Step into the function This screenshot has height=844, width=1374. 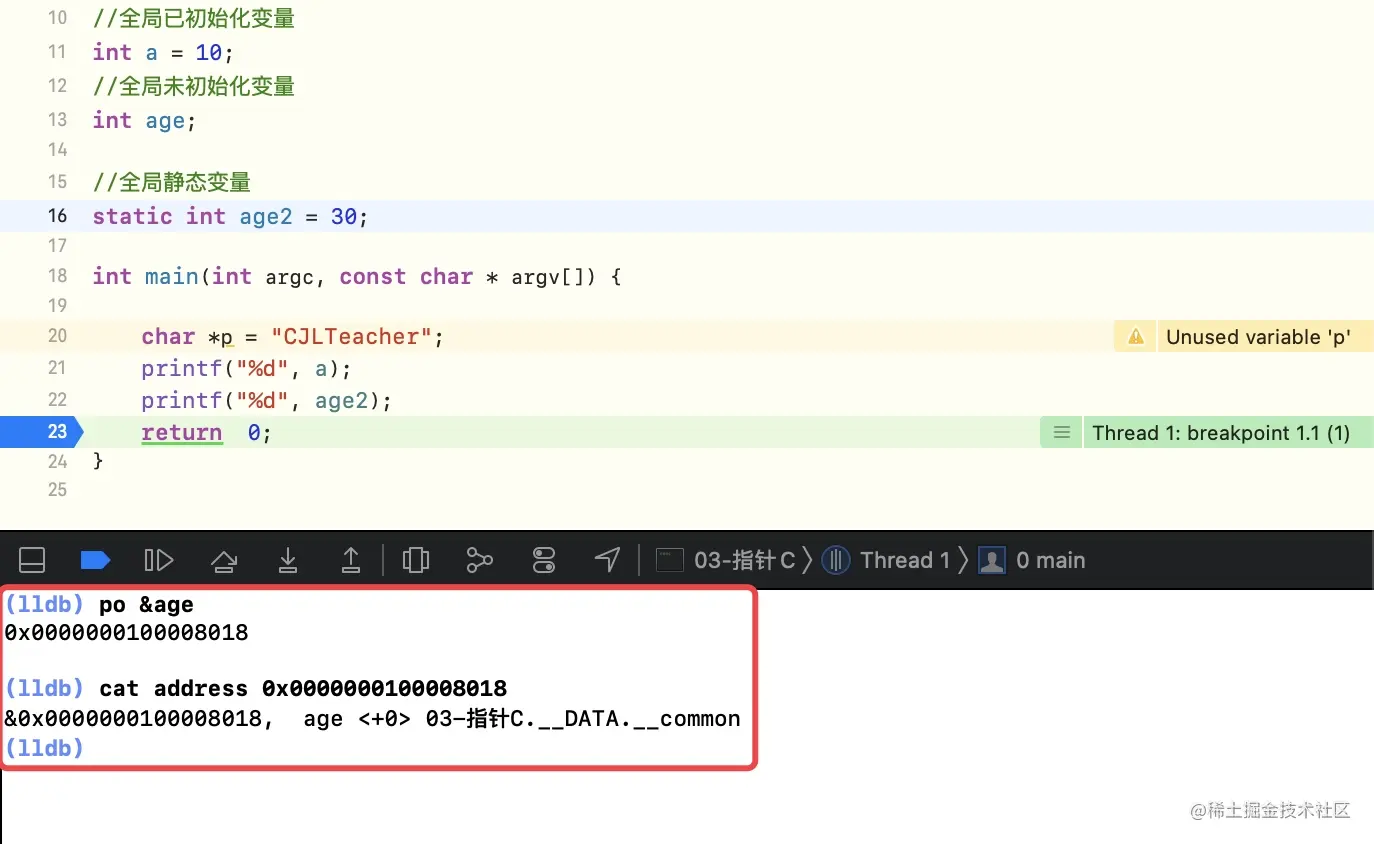[288, 560]
